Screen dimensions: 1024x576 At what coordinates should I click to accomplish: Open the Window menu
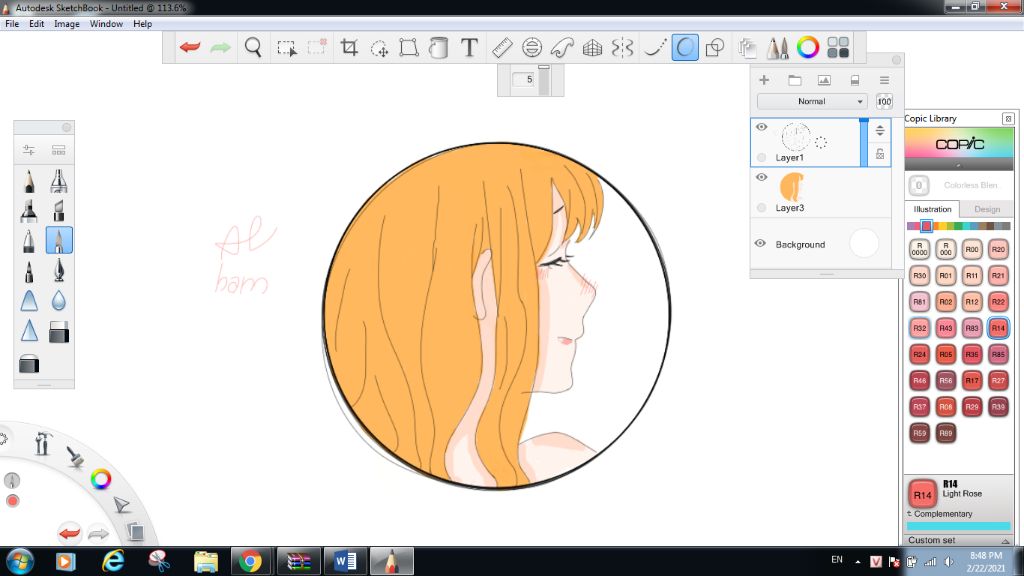[106, 24]
